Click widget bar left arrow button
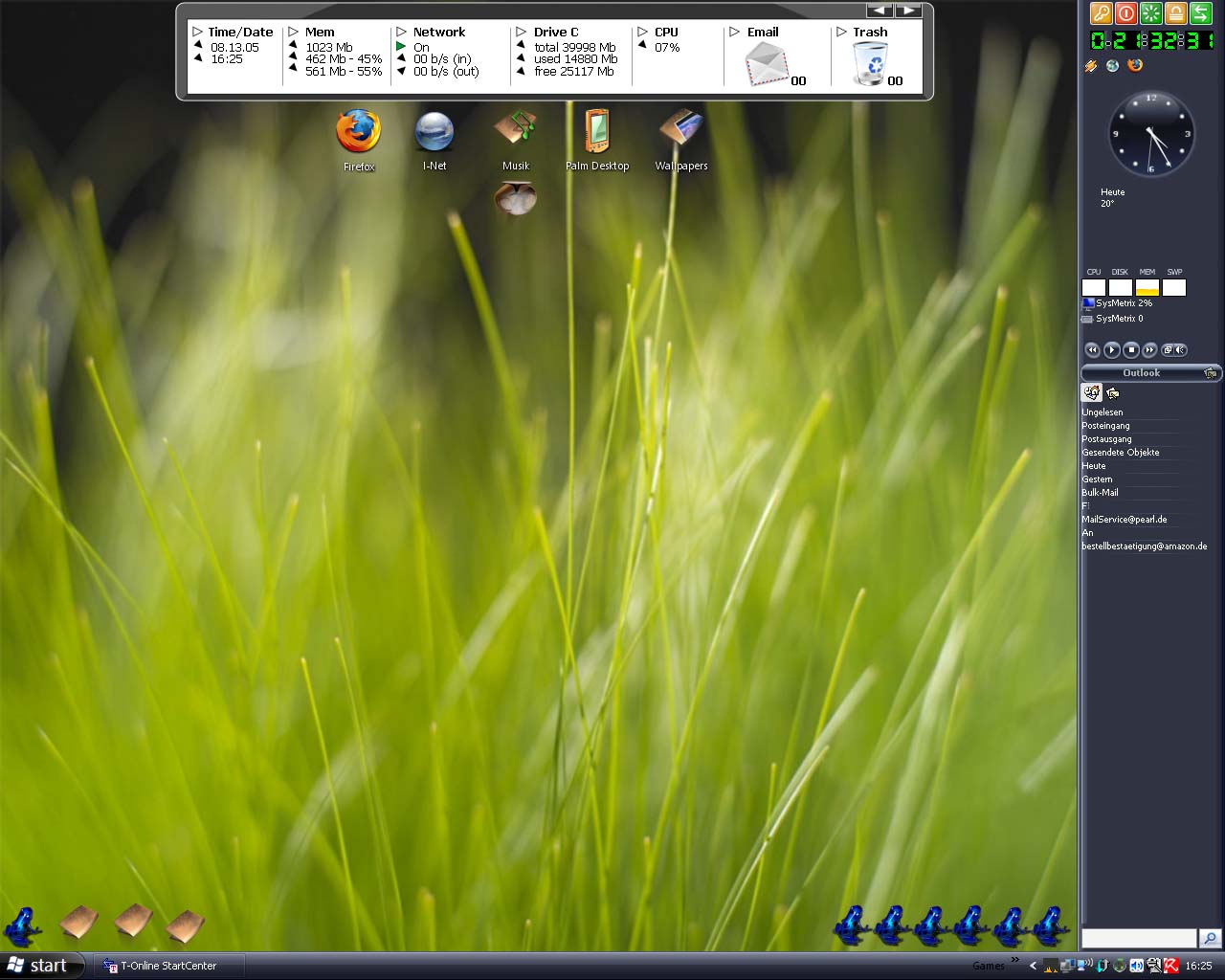 [880, 11]
